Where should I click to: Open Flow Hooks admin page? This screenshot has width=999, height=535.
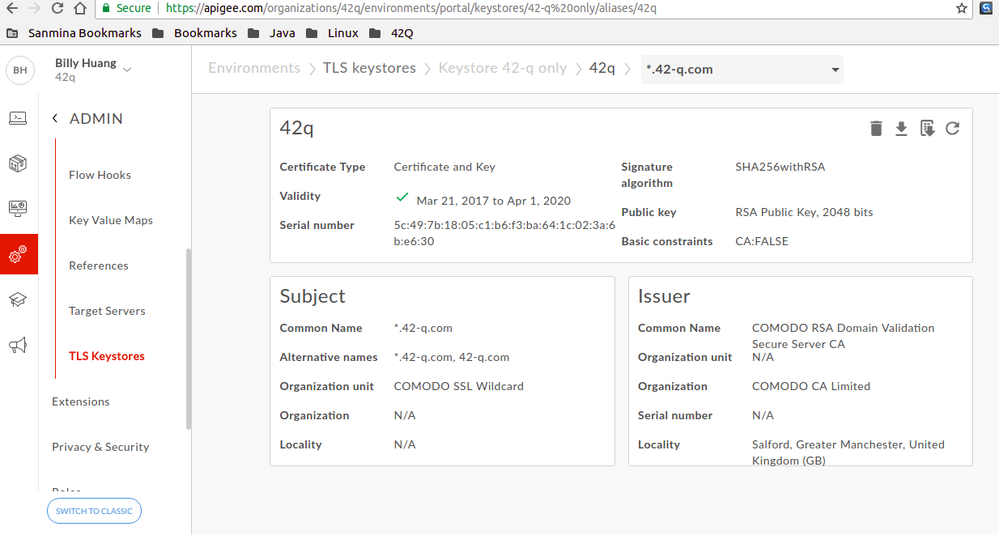(x=100, y=175)
